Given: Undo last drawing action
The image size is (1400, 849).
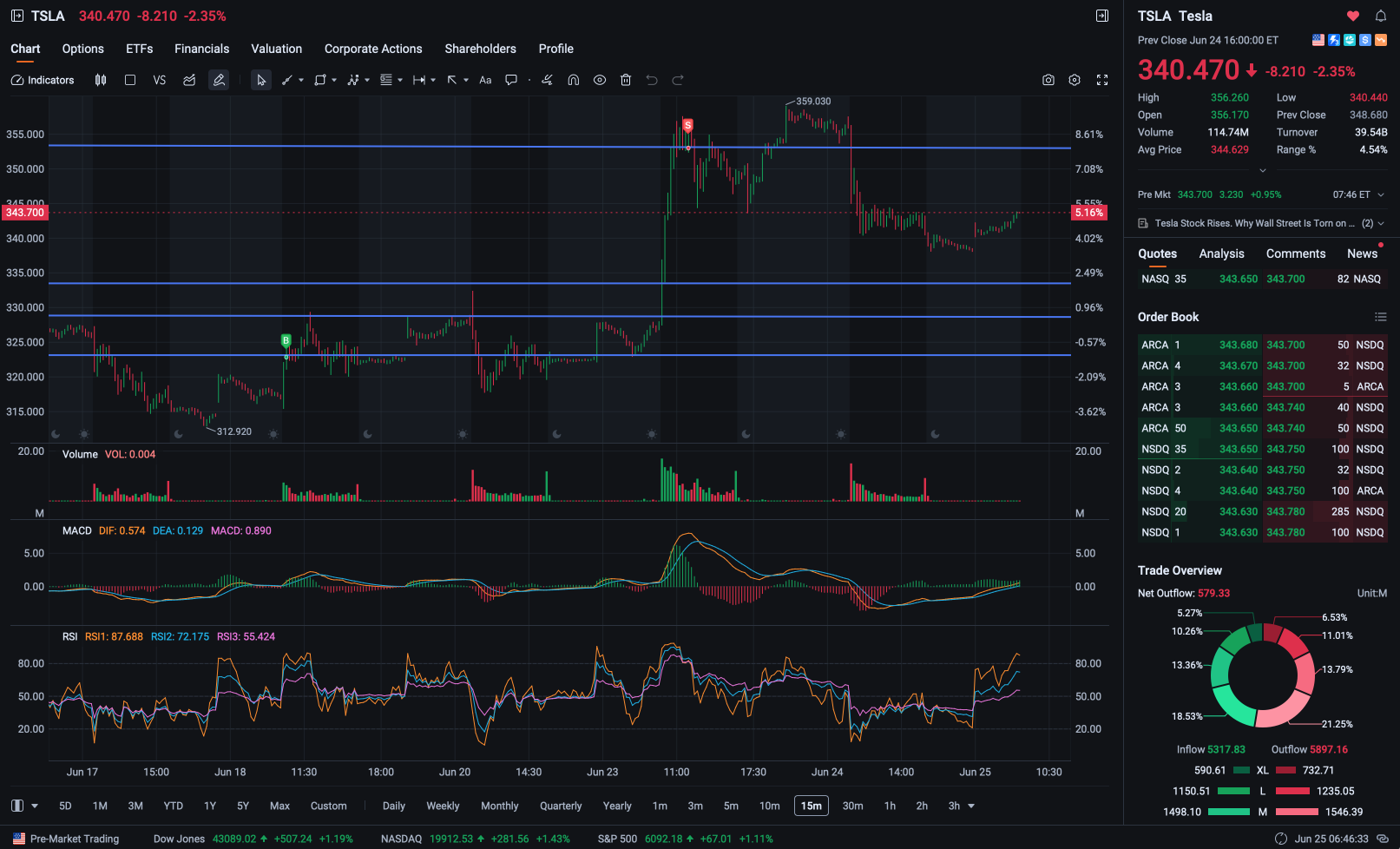Looking at the screenshot, I should click(x=652, y=80).
